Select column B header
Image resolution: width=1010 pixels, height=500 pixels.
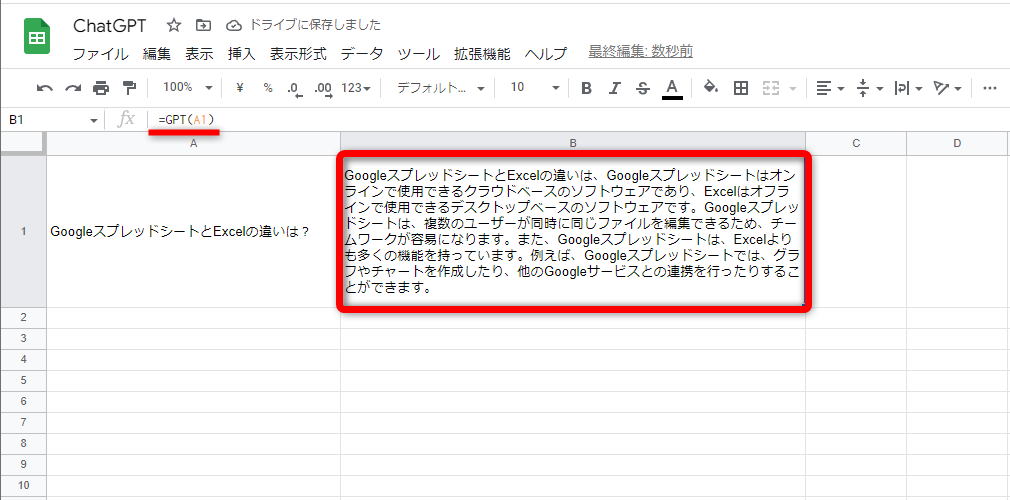point(573,143)
